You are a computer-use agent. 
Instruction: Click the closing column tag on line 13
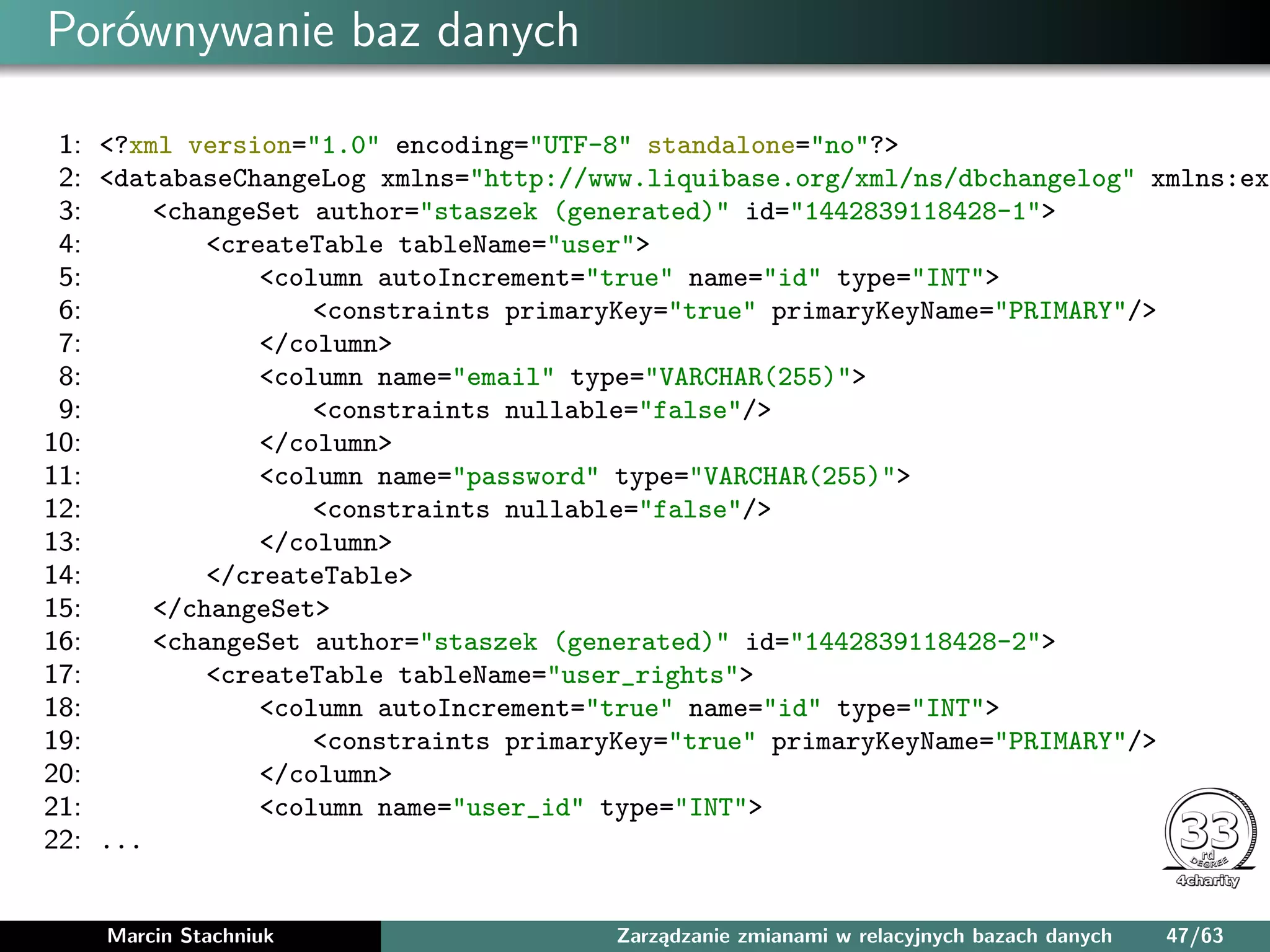[326, 542]
